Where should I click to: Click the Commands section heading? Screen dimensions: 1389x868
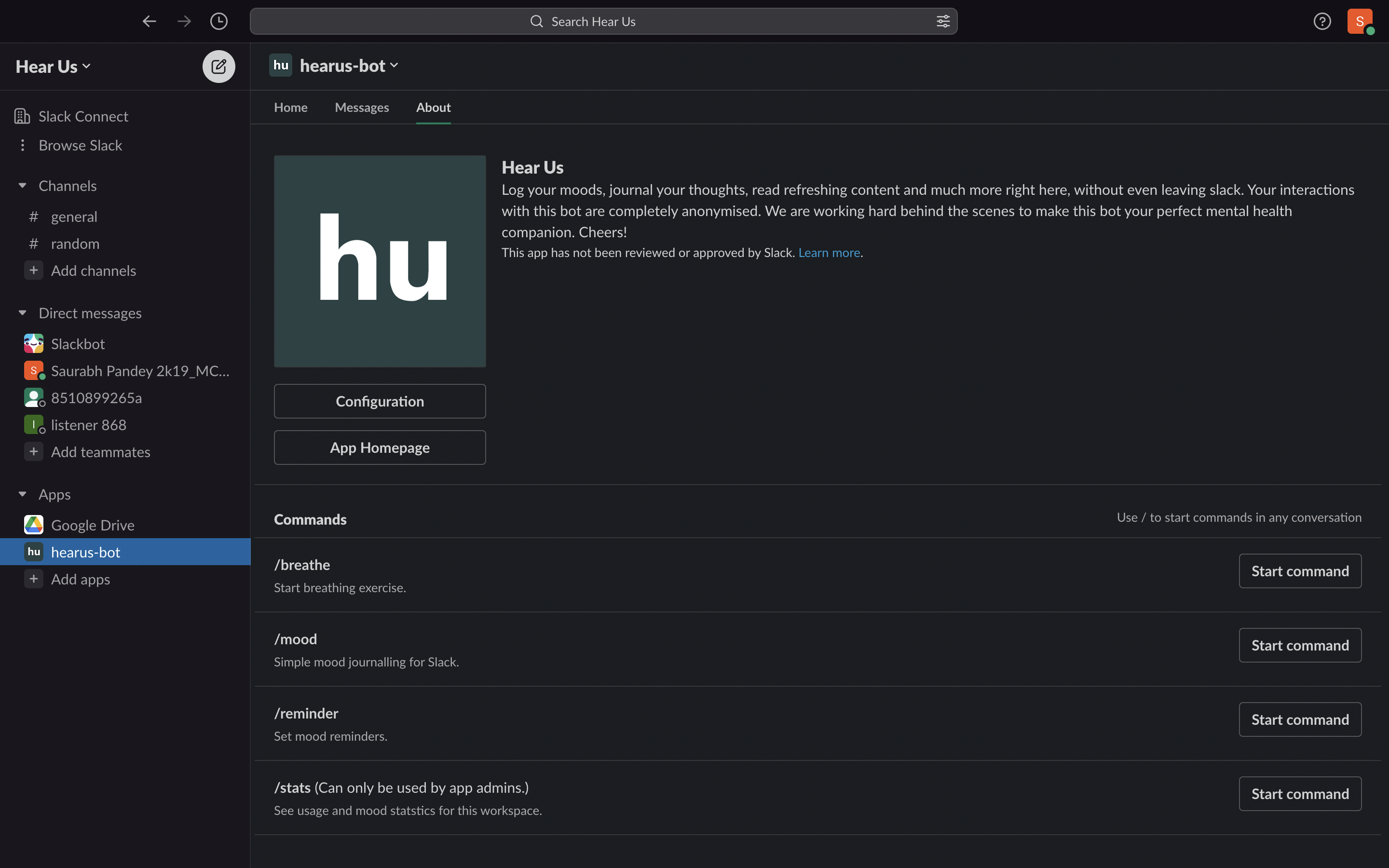pos(310,519)
